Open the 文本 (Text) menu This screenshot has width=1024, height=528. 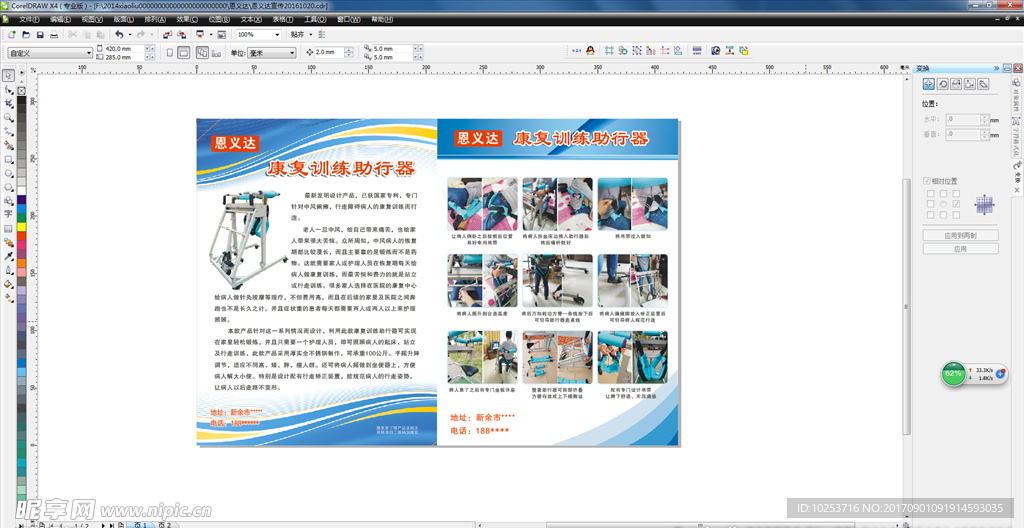[251, 20]
